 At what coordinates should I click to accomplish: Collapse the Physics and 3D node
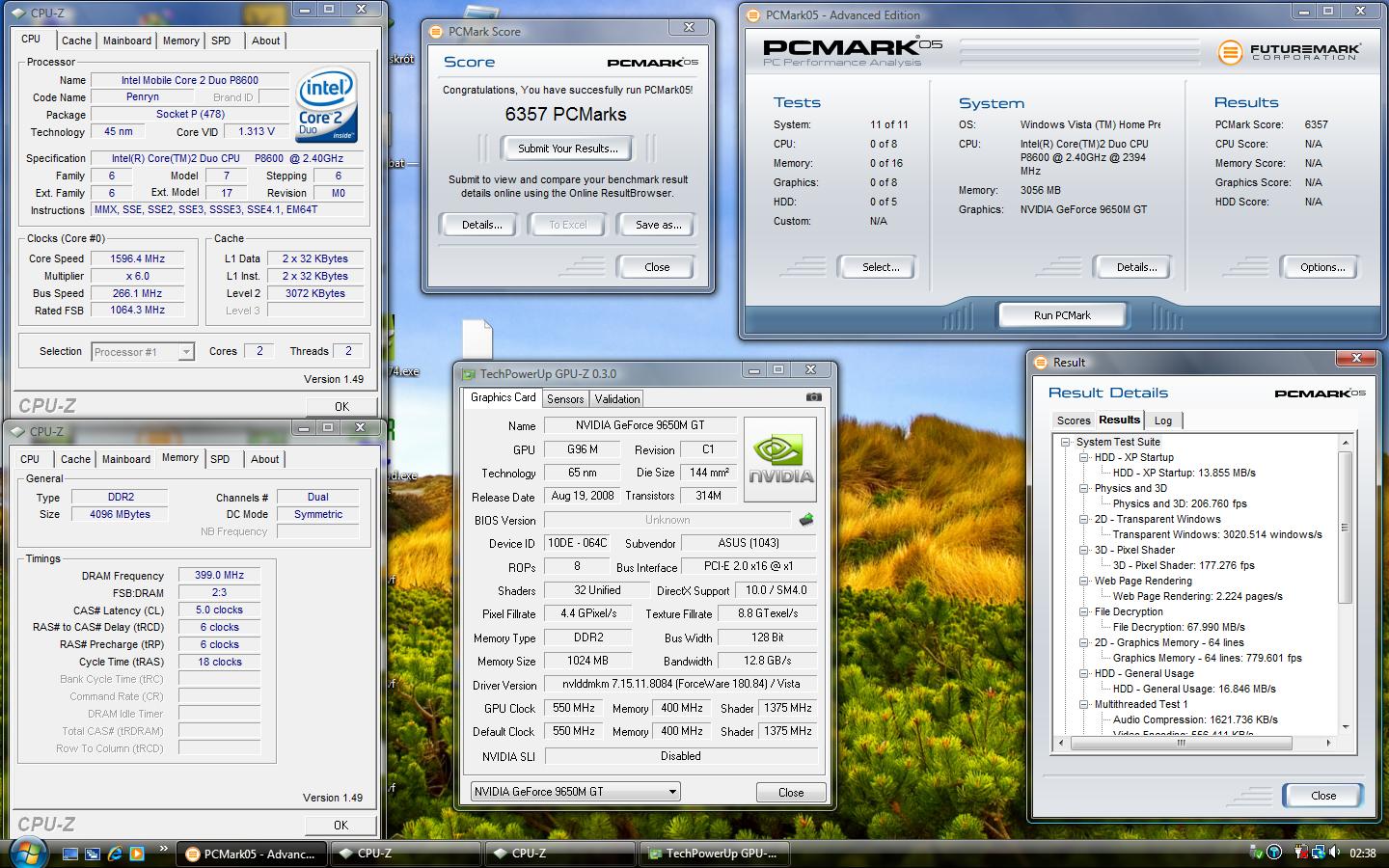coord(1083,488)
